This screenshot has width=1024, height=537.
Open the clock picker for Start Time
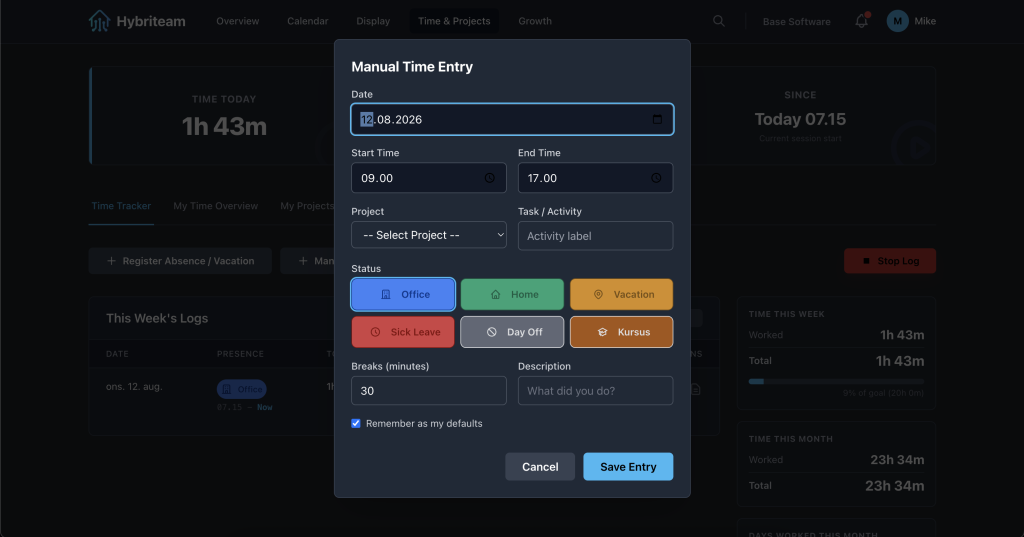pyautogui.click(x=489, y=178)
